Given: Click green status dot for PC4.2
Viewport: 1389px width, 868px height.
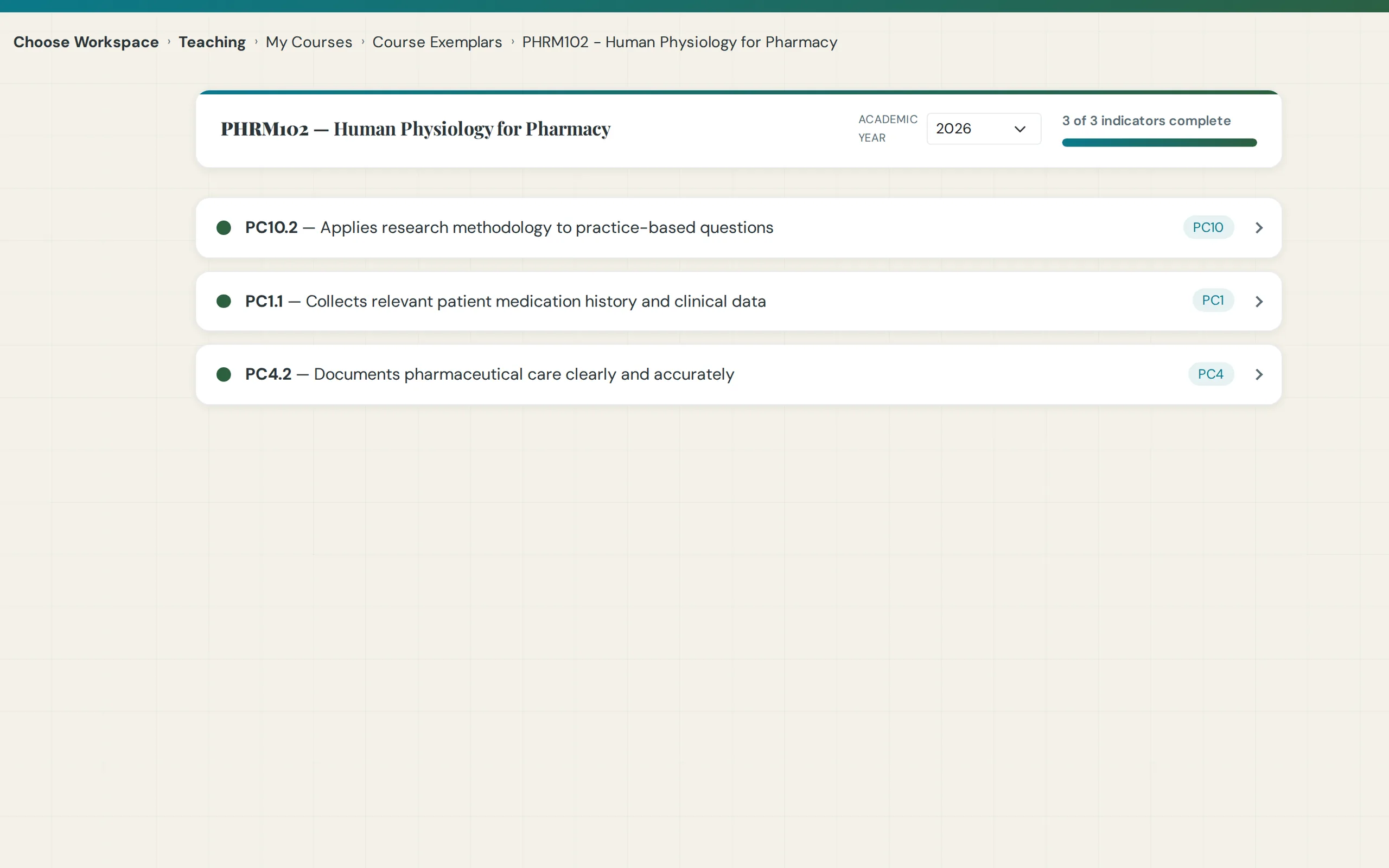Looking at the screenshot, I should click(x=224, y=375).
